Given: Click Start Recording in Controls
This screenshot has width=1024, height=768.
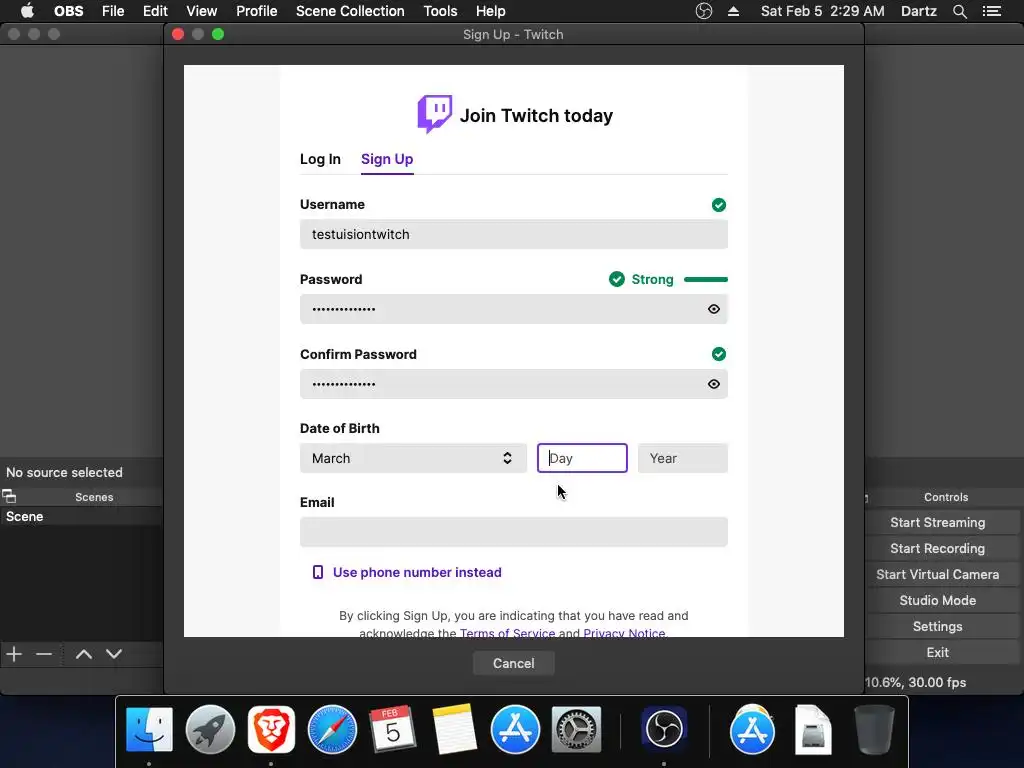Looking at the screenshot, I should pyautogui.click(x=937, y=549).
